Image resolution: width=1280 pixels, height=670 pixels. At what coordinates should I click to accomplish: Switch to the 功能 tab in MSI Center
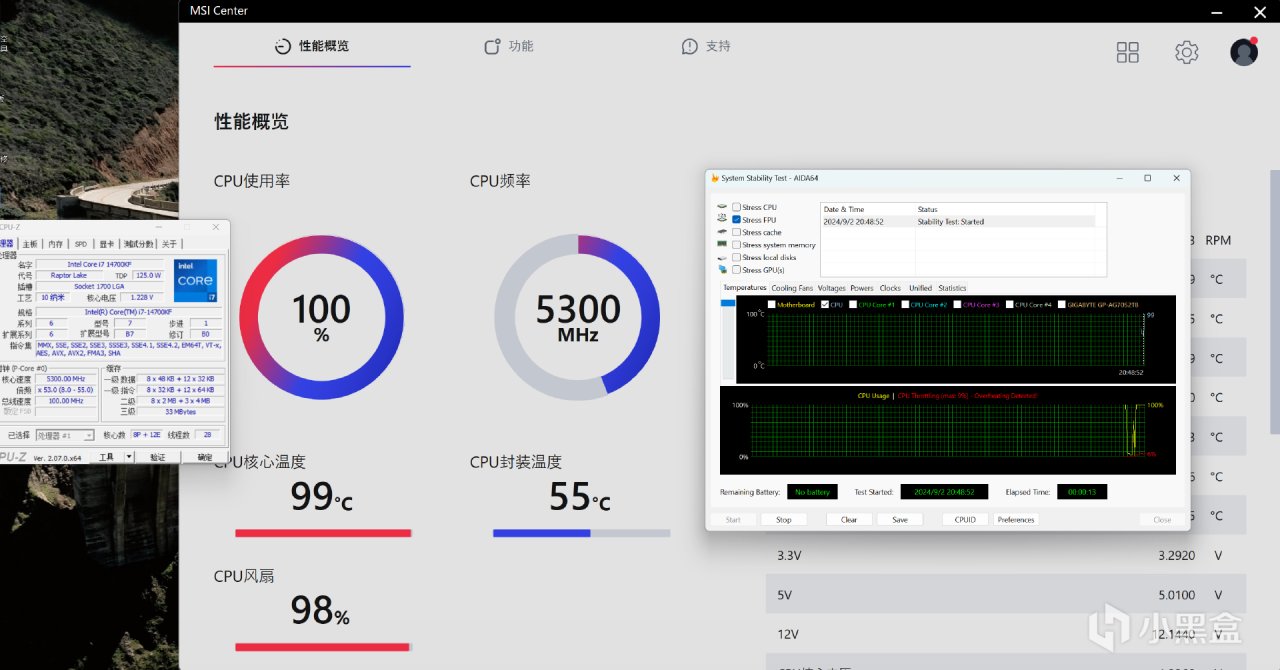point(509,47)
